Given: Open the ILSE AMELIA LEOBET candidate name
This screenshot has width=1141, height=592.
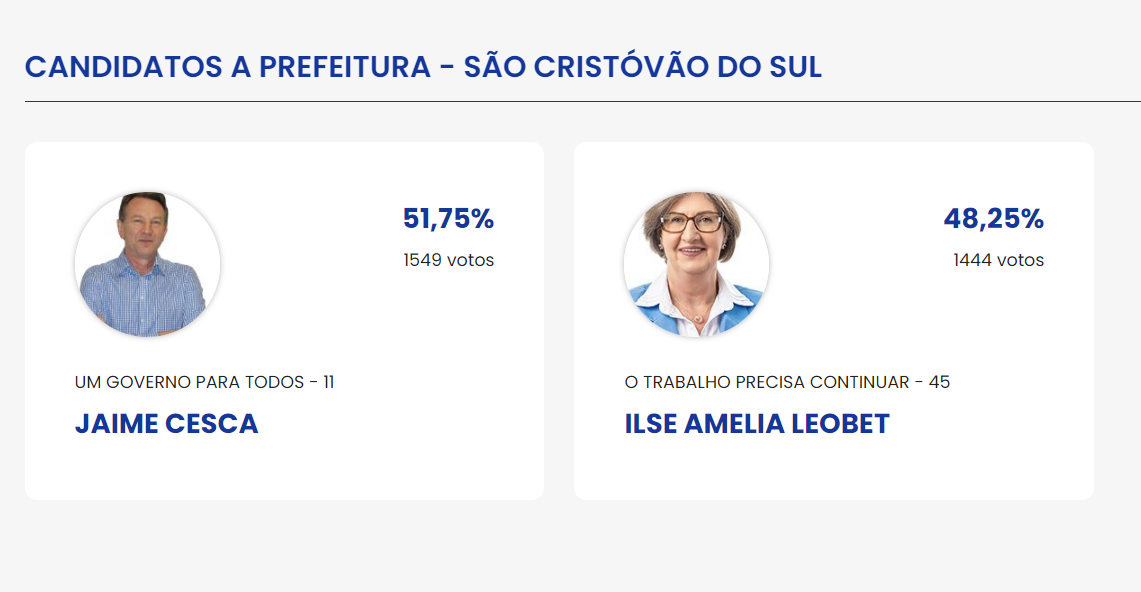Looking at the screenshot, I should (x=756, y=424).
